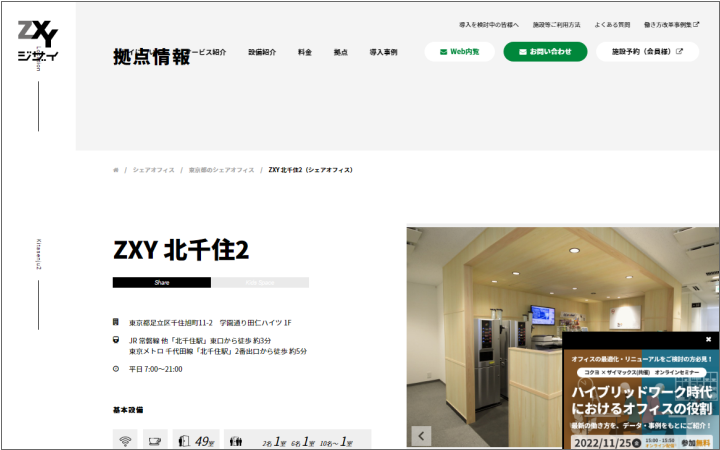Go to シェアオフィス breadcrumb
The image size is (720, 450).
coord(153,170)
